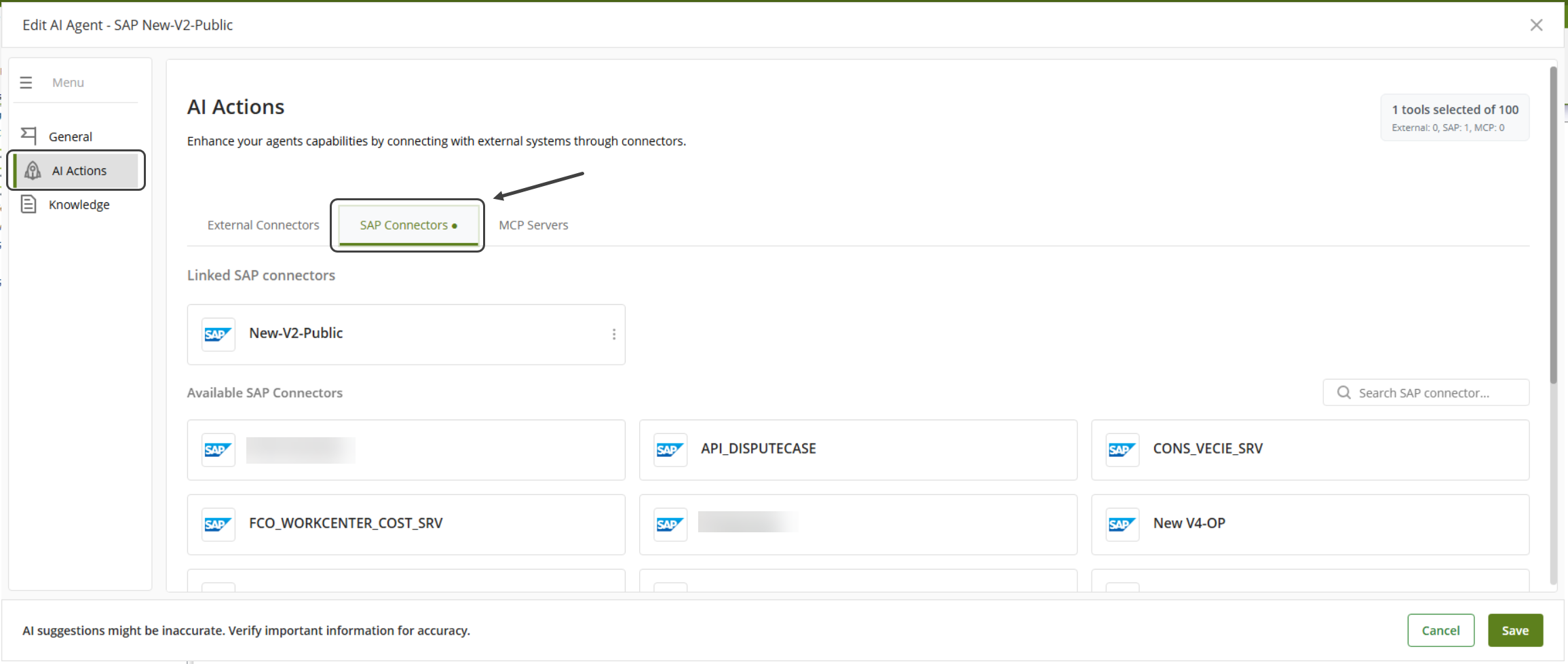The width and height of the screenshot is (1568, 664).
Task: Click the hamburger Menu icon
Action: click(26, 83)
